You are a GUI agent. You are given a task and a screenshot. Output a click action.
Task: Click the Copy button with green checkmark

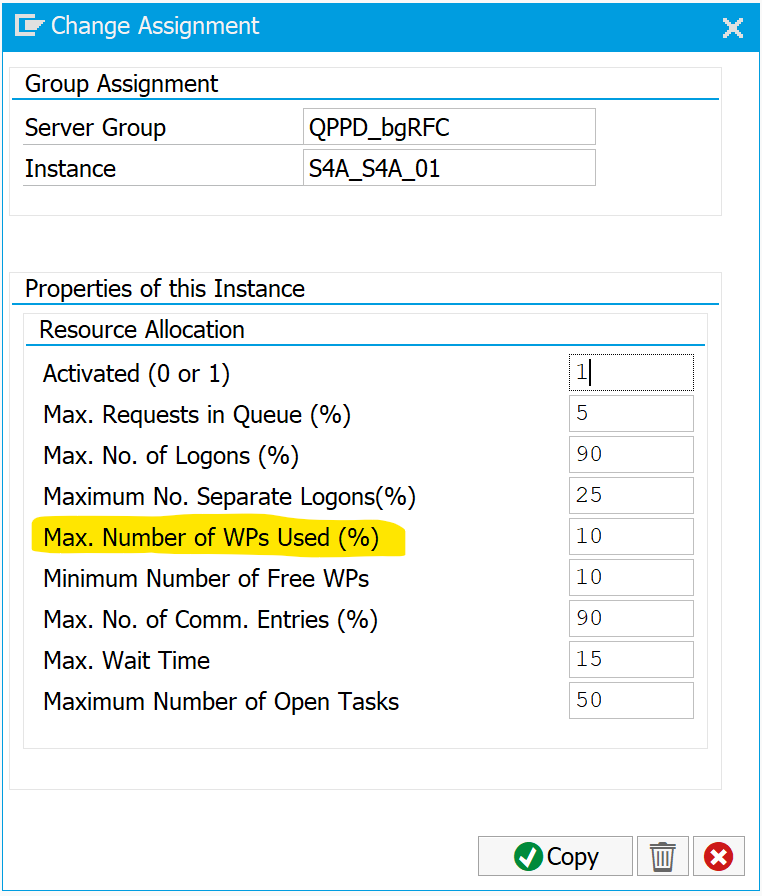pos(555,857)
